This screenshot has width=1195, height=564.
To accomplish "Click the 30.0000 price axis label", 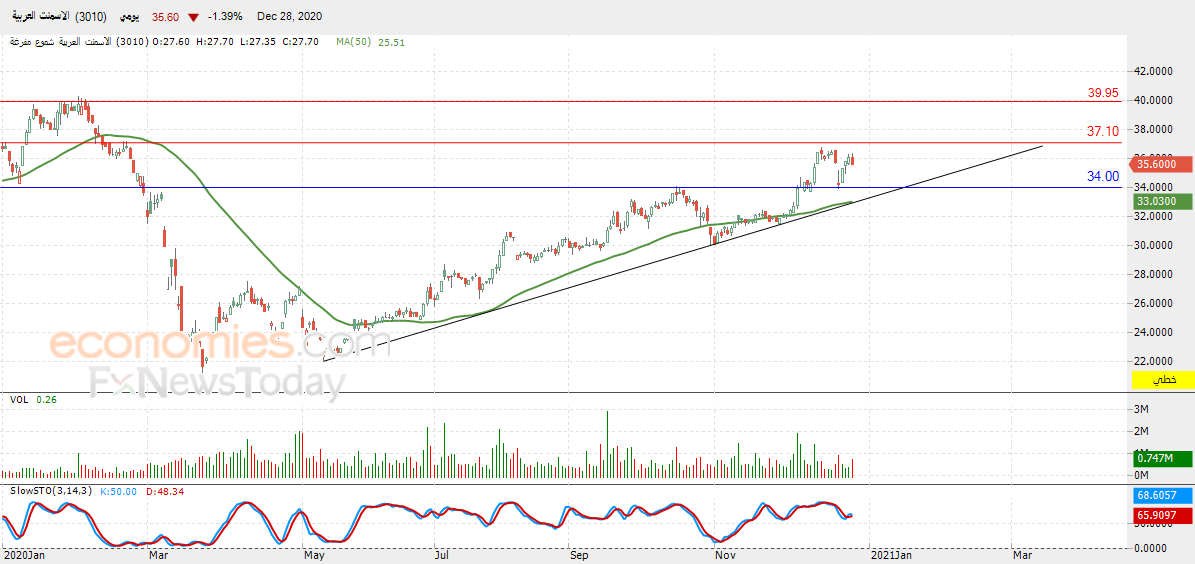I will point(1153,245).
